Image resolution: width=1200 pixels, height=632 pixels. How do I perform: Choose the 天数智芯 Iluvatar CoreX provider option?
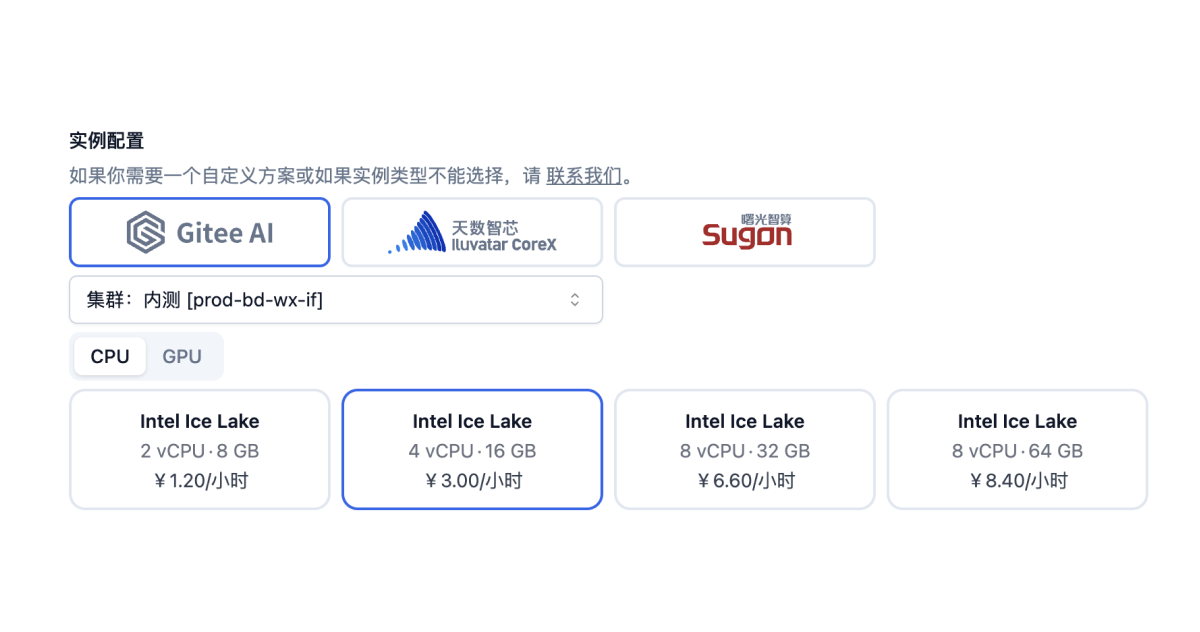coord(472,232)
